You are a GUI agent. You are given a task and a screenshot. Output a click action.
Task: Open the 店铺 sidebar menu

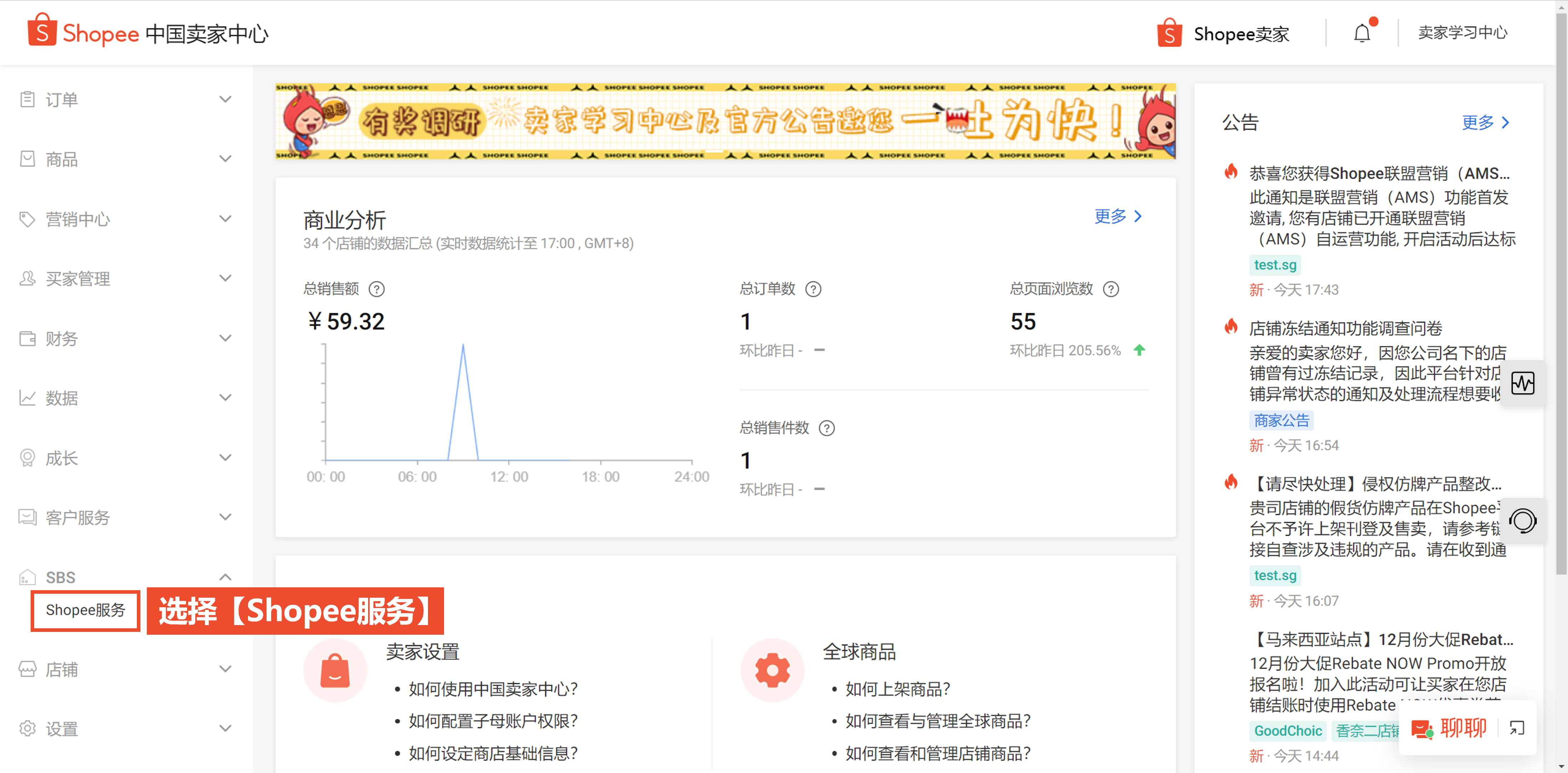click(x=126, y=669)
